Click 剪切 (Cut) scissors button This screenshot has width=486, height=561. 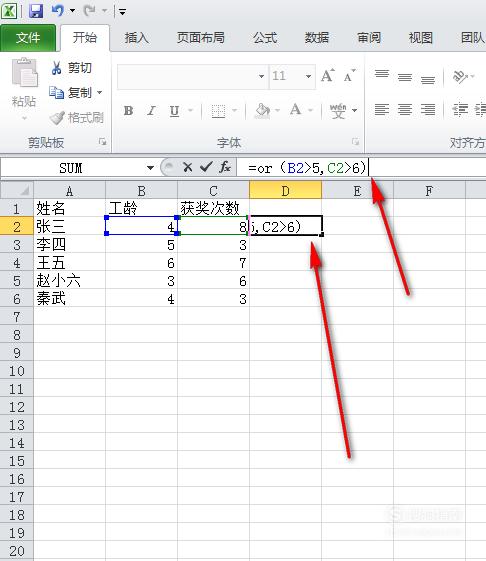(72, 68)
